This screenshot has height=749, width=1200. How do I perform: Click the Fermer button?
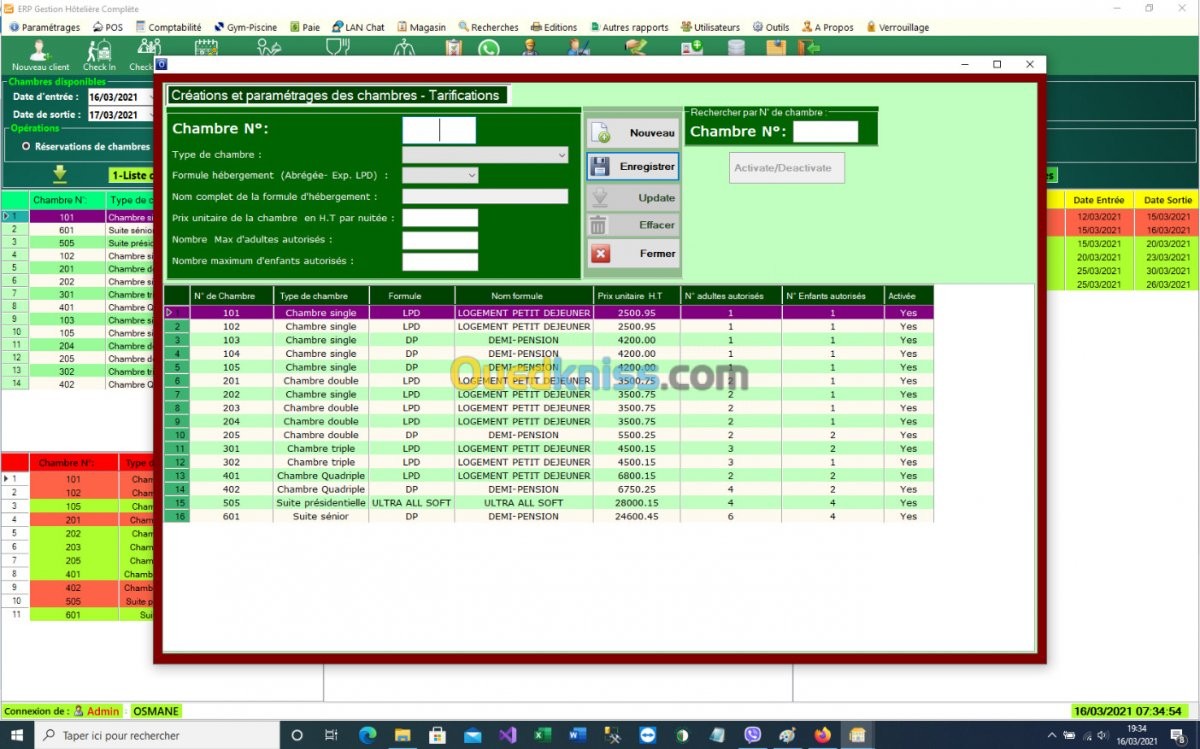tap(633, 254)
